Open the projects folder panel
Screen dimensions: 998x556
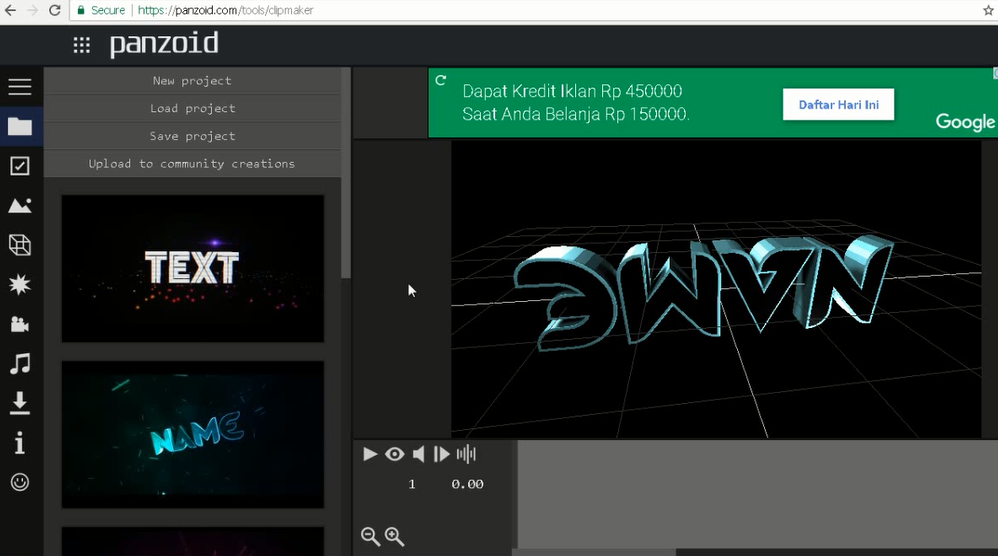20,127
